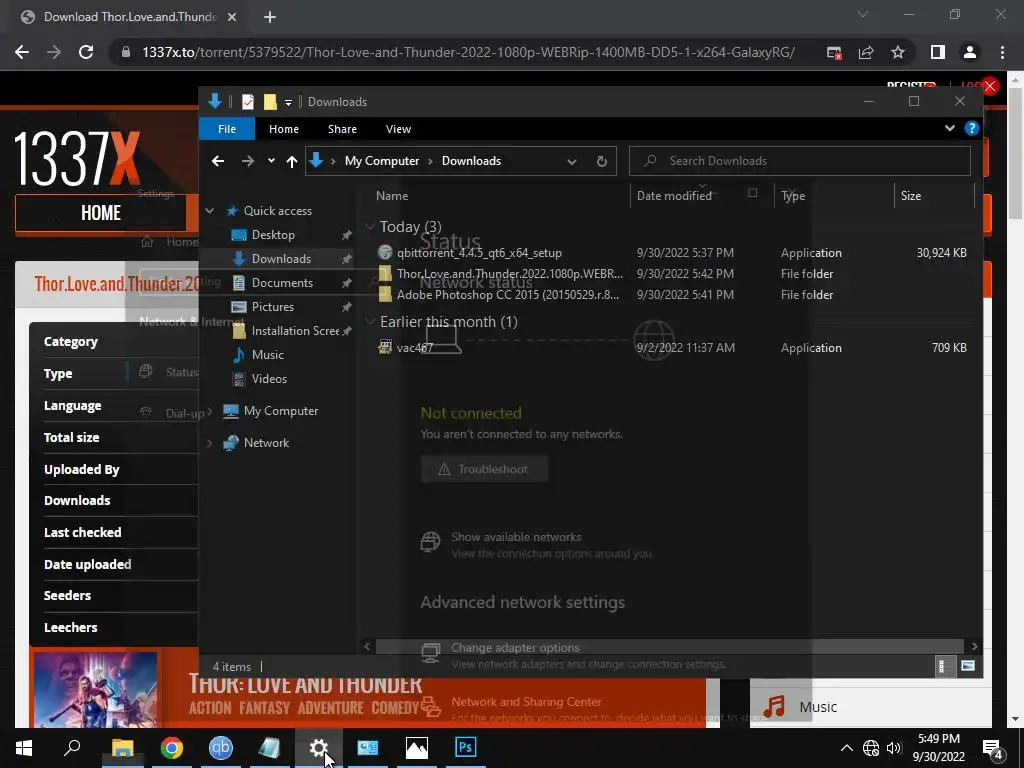Open Photos app from taskbar
Screen dimensions: 1024x768
(417, 747)
